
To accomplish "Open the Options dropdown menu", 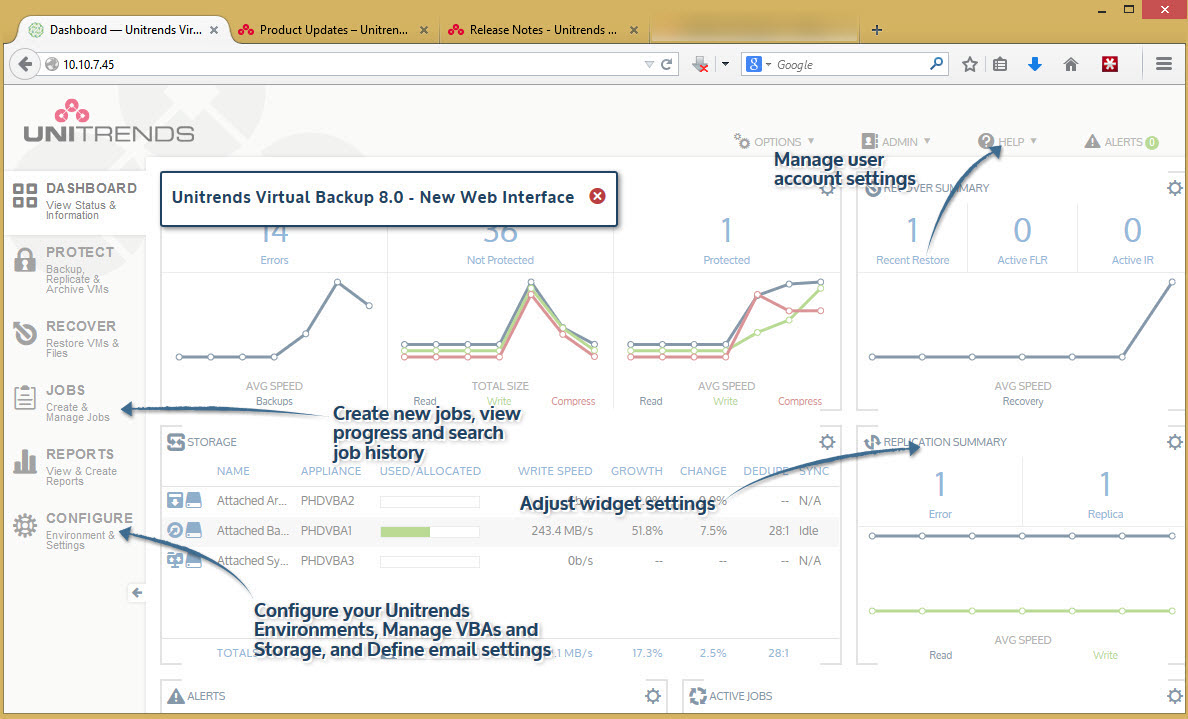I will [774, 142].
